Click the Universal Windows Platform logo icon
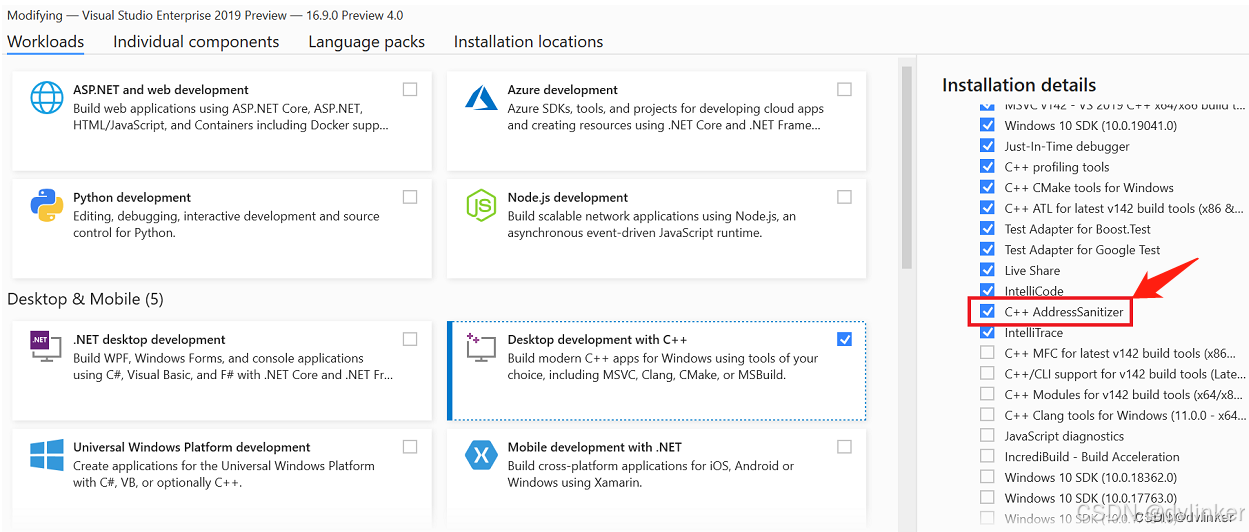Image resolution: width=1249 pixels, height=532 pixels. [x=47, y=456]
